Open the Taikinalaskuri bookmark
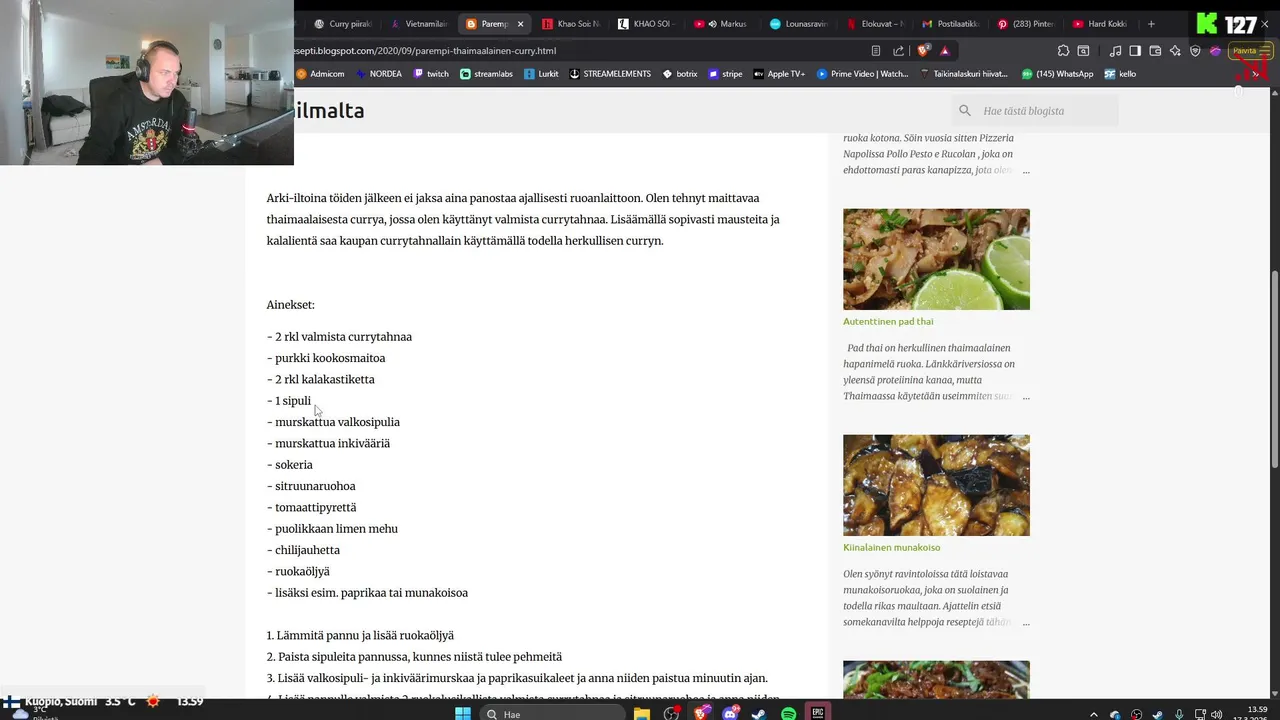1280x720 pixels. pos(964,74)
